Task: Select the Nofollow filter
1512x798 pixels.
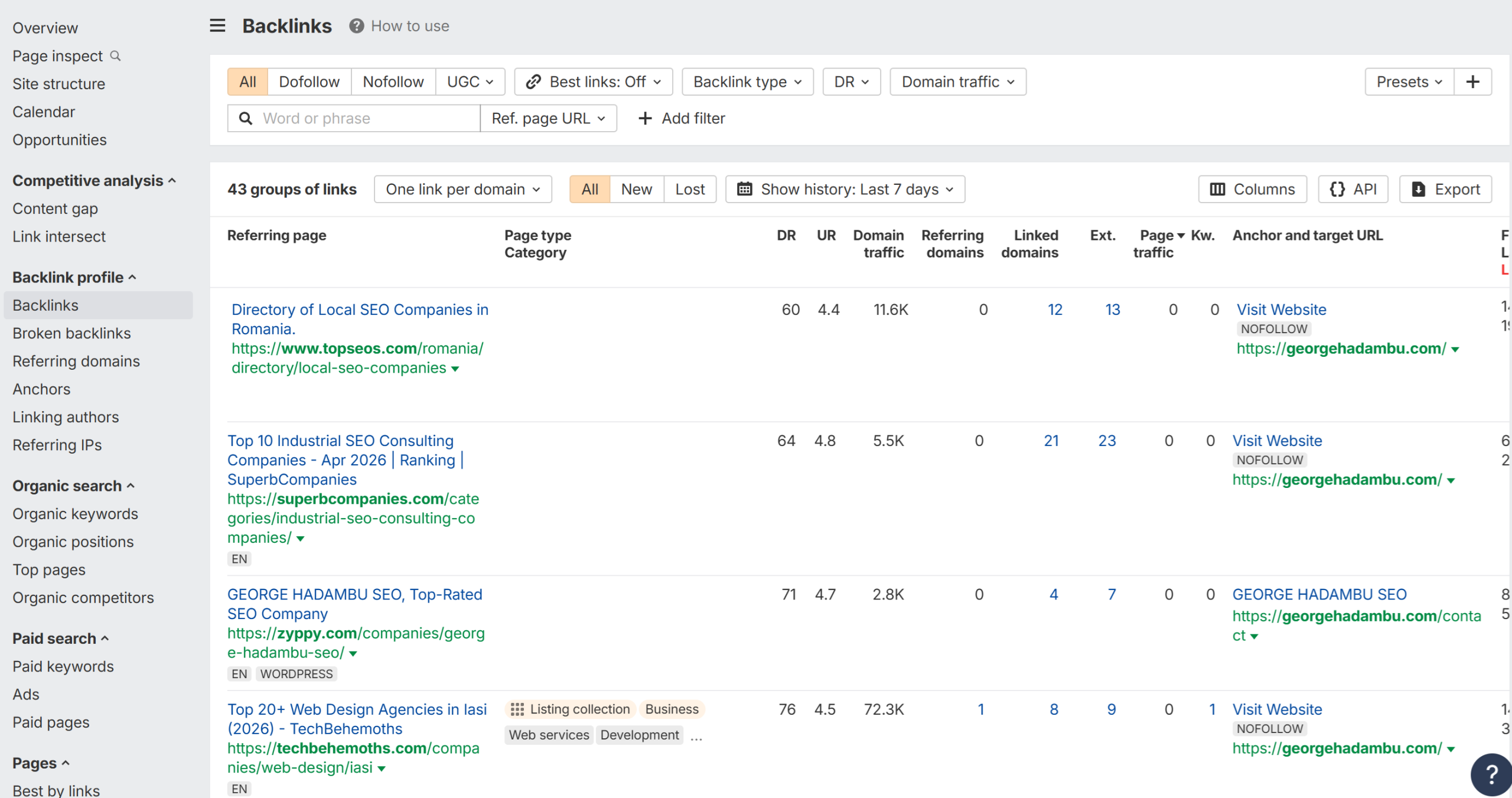Action: 393,82
